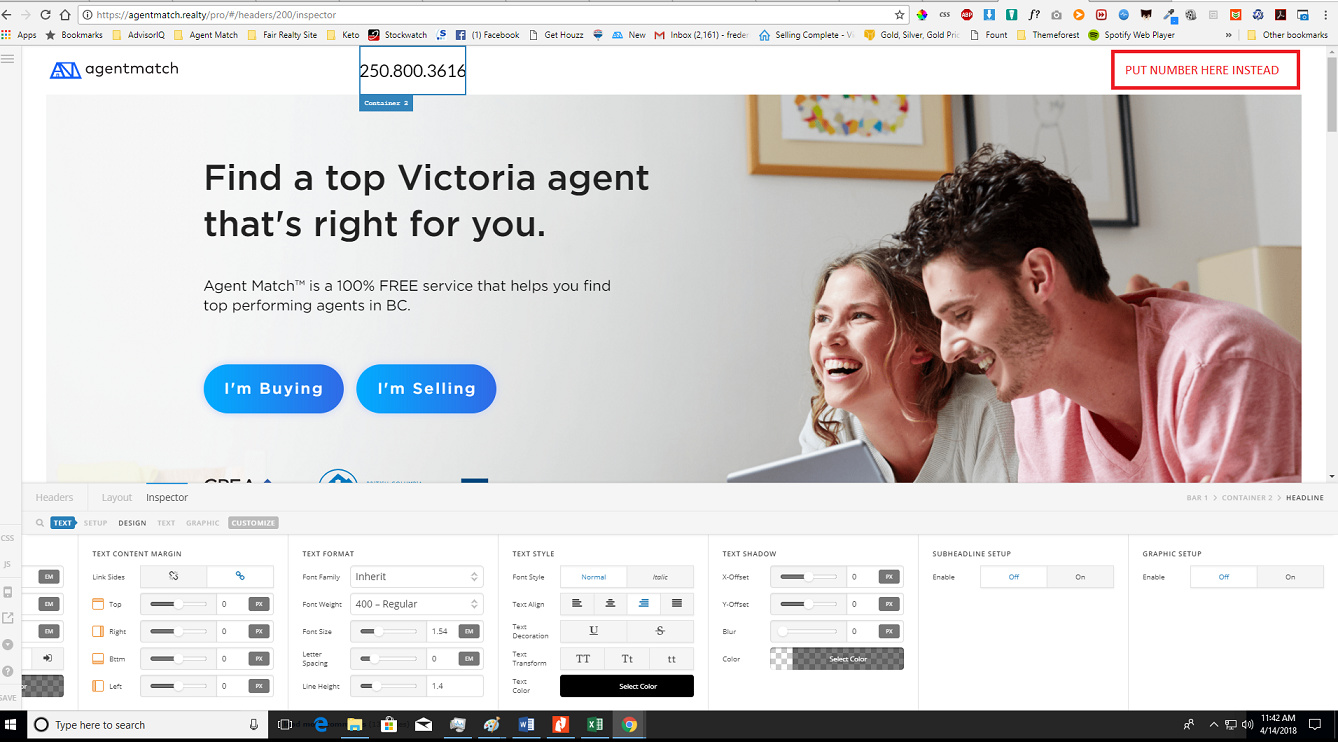Set text align to left

point(577,604)
